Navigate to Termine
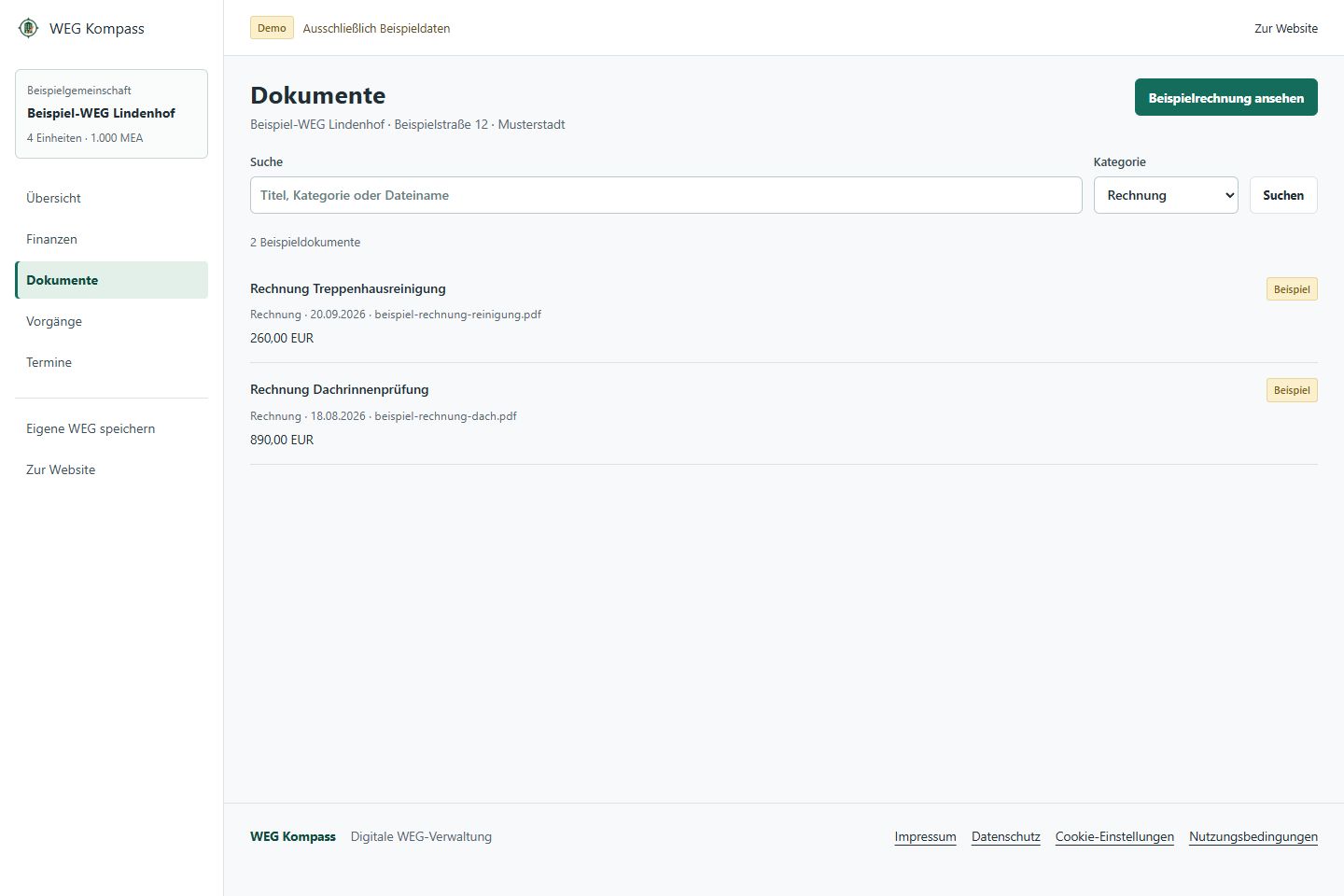This screenshot has height=896, width=1344. pyautogui.click(x=111, y=362)
